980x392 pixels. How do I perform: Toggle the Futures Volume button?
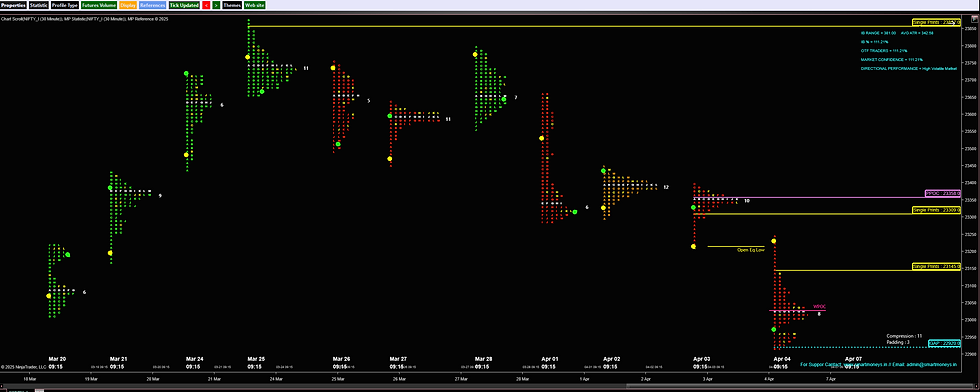tap(99, 5)
